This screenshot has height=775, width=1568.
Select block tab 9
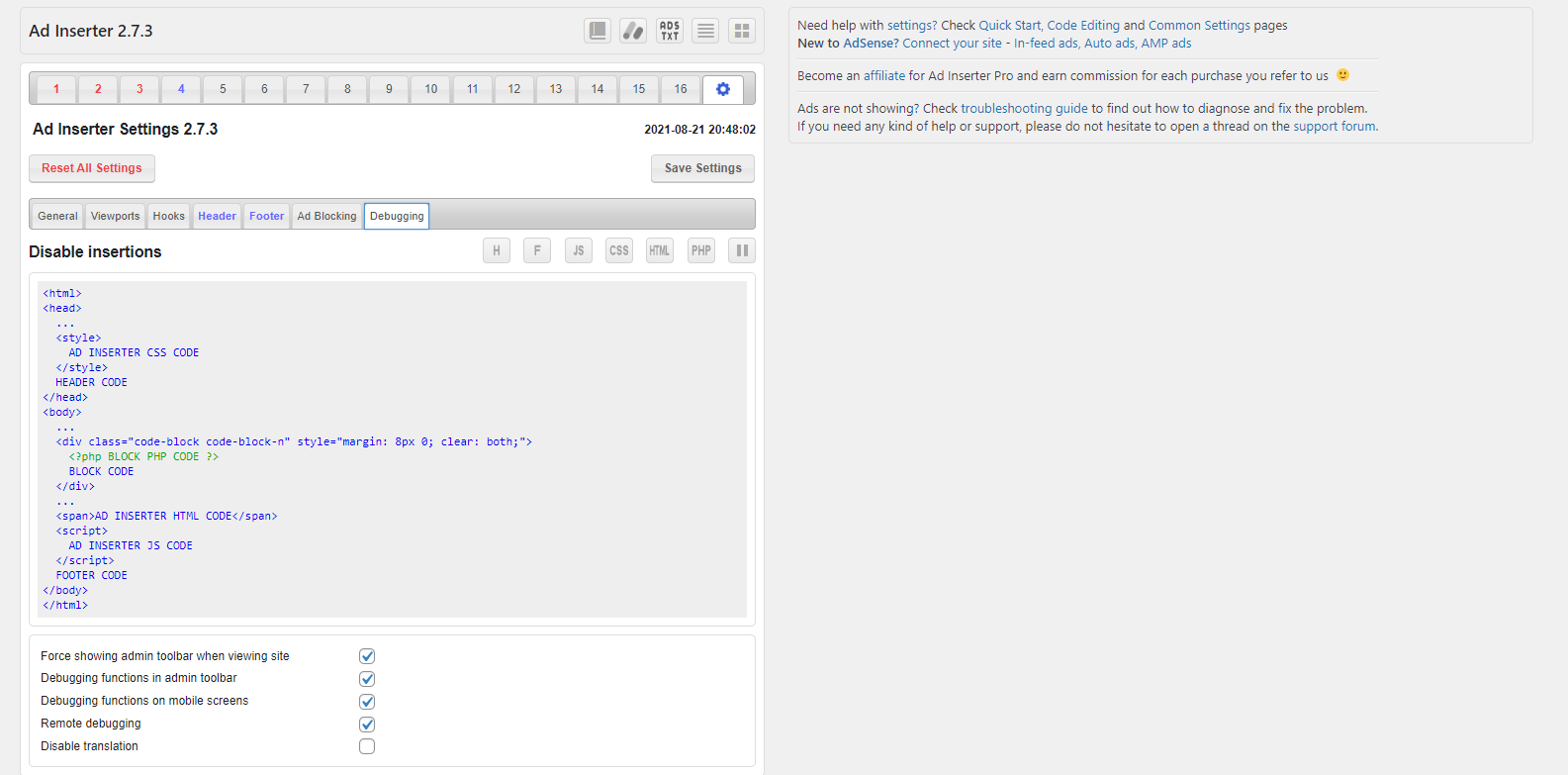pyautogui.click(x=389, y=89)
